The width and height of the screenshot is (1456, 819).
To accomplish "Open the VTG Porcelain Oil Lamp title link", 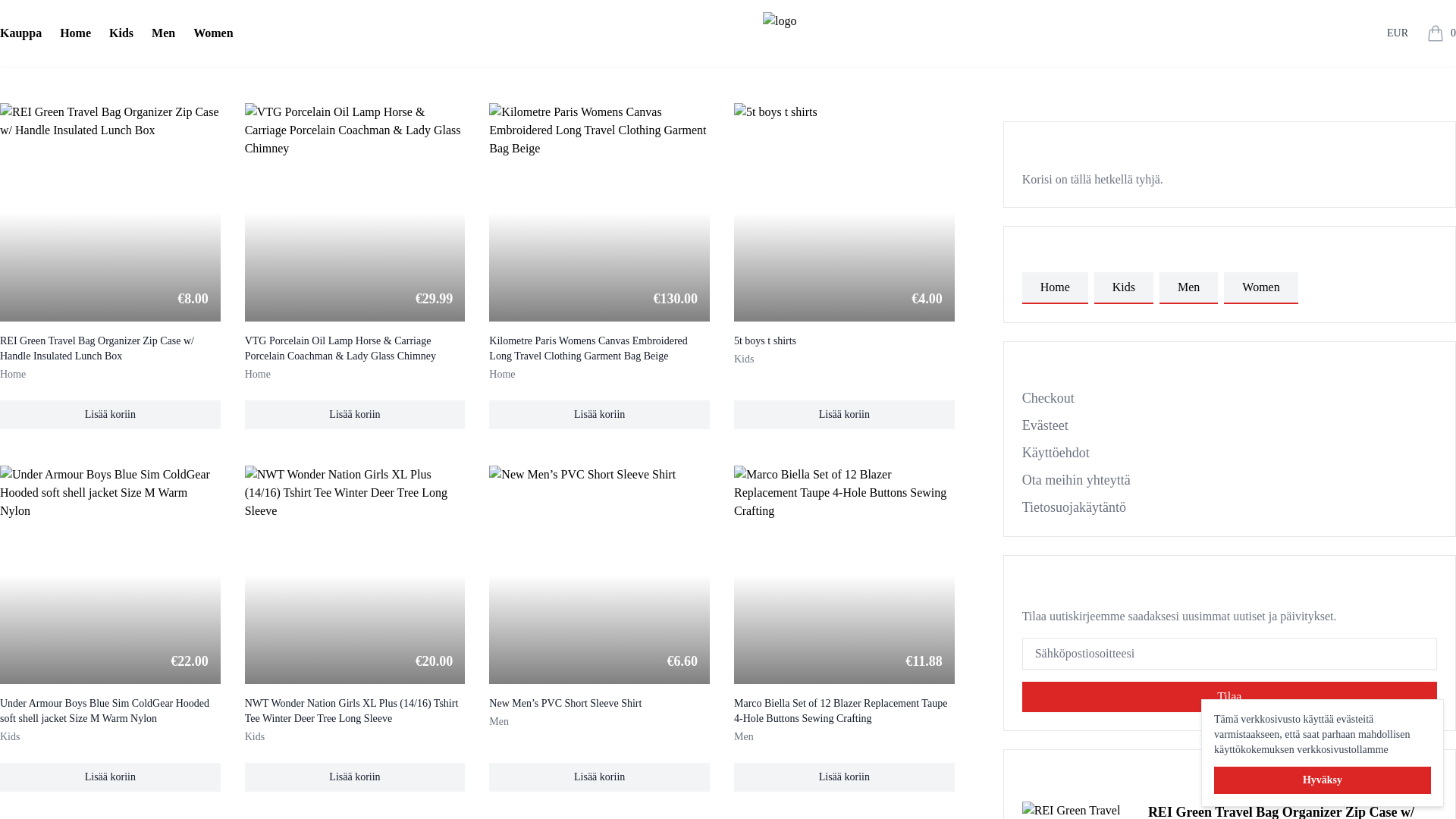I will tap(340, 349).
